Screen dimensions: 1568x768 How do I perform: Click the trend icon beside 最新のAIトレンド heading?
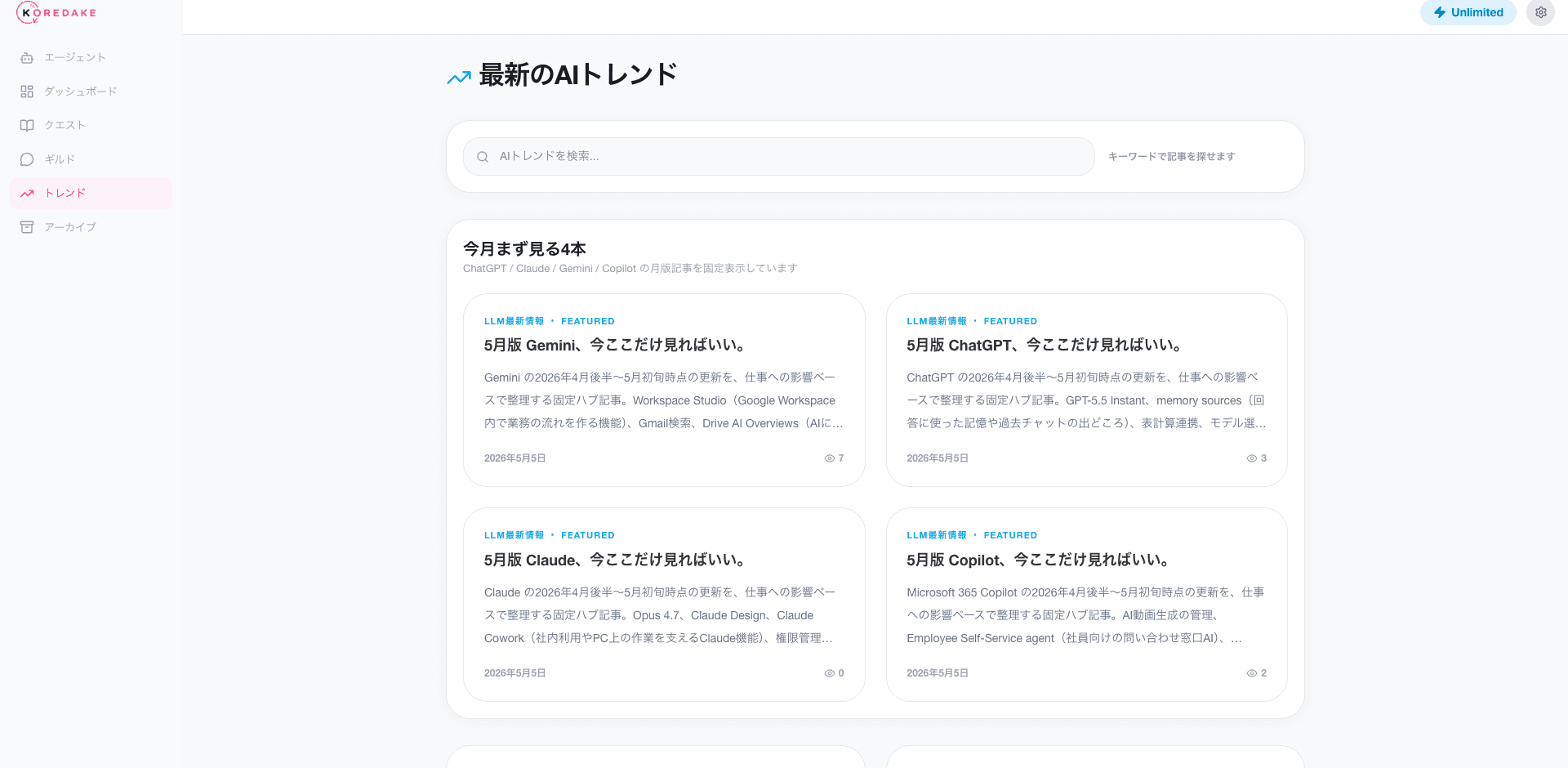pyautogui.click(x=459, y=77)
